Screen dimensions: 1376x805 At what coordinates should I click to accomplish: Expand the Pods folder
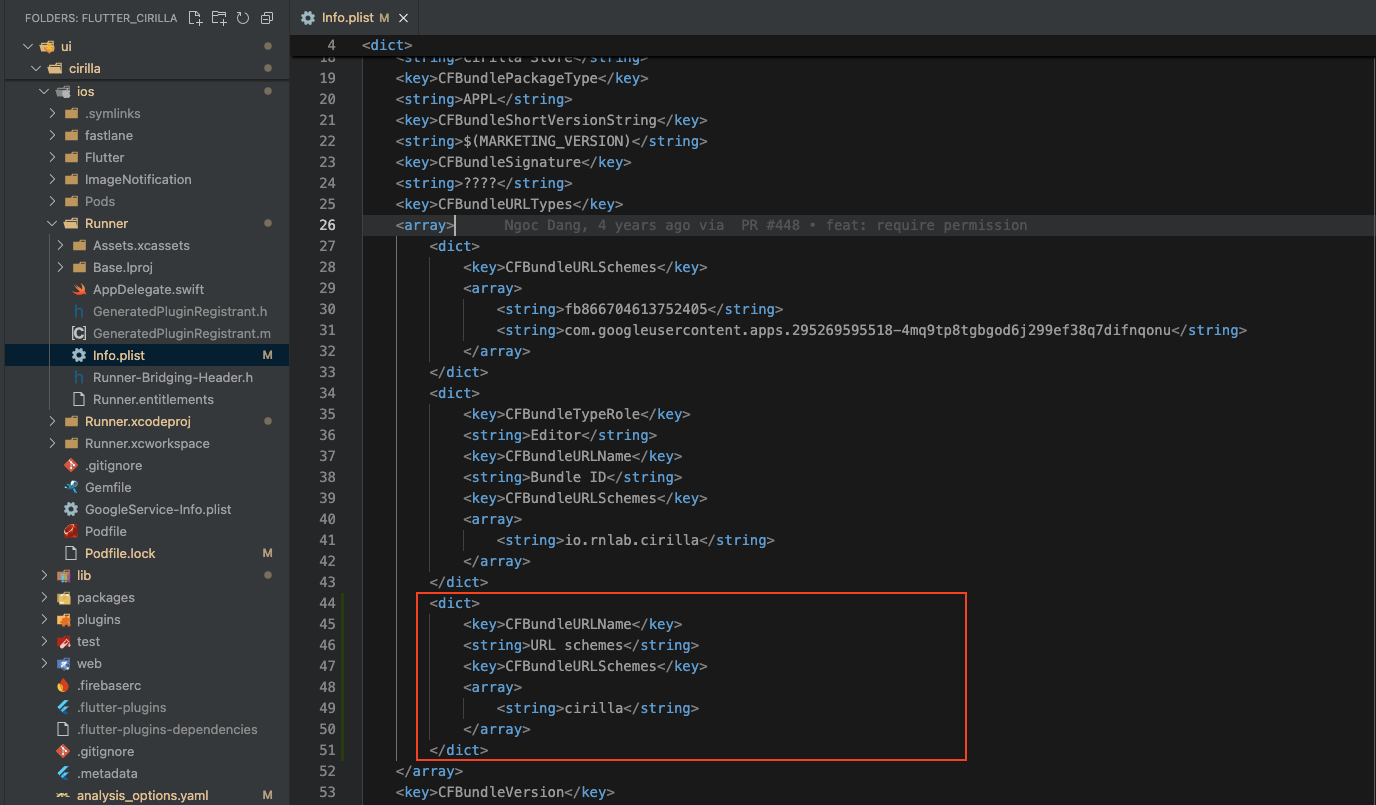pyautogui.click(x=52, y=201)
